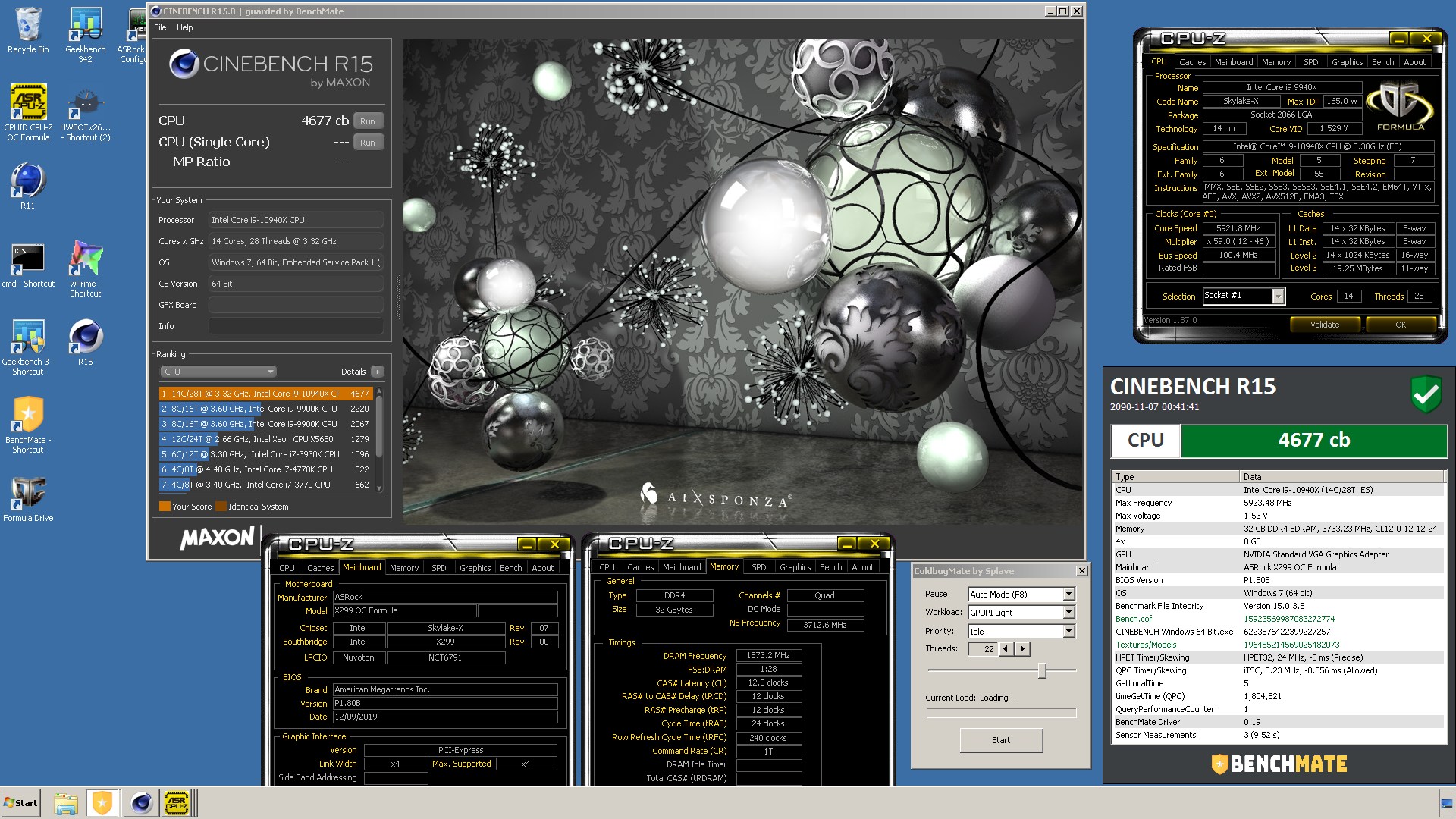Click OK in CPU-Z window
Image resolution: width=1456 pixels, height=819 pixels.
(1401, 325)
